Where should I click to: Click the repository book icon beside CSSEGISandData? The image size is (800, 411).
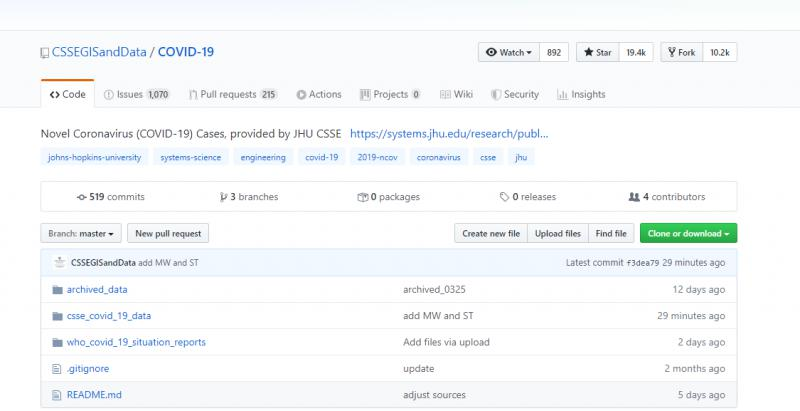(44, 53)
